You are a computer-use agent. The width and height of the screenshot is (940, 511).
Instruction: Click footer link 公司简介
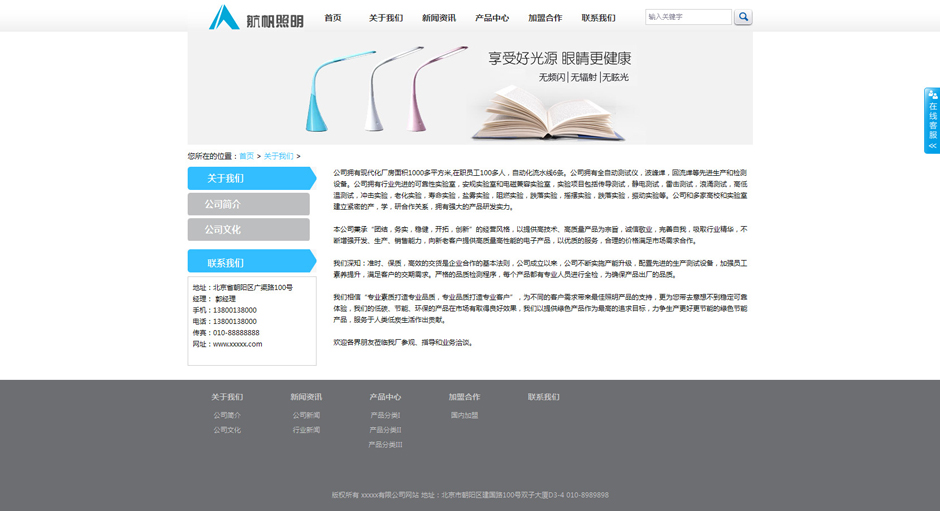coord(227,415)
